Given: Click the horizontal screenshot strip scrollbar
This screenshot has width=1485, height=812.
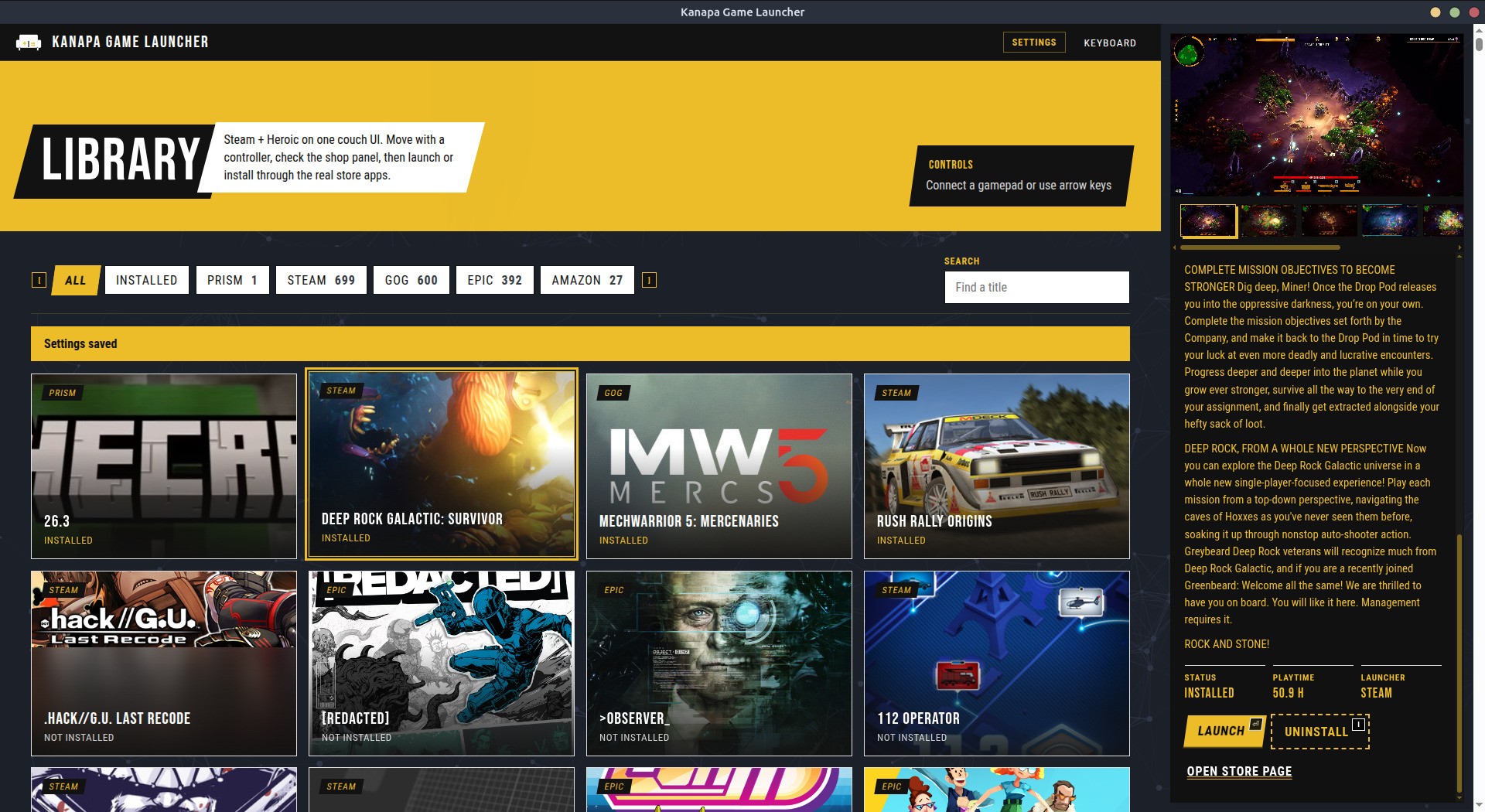Looking at the screenshot, I should 1261,247.
